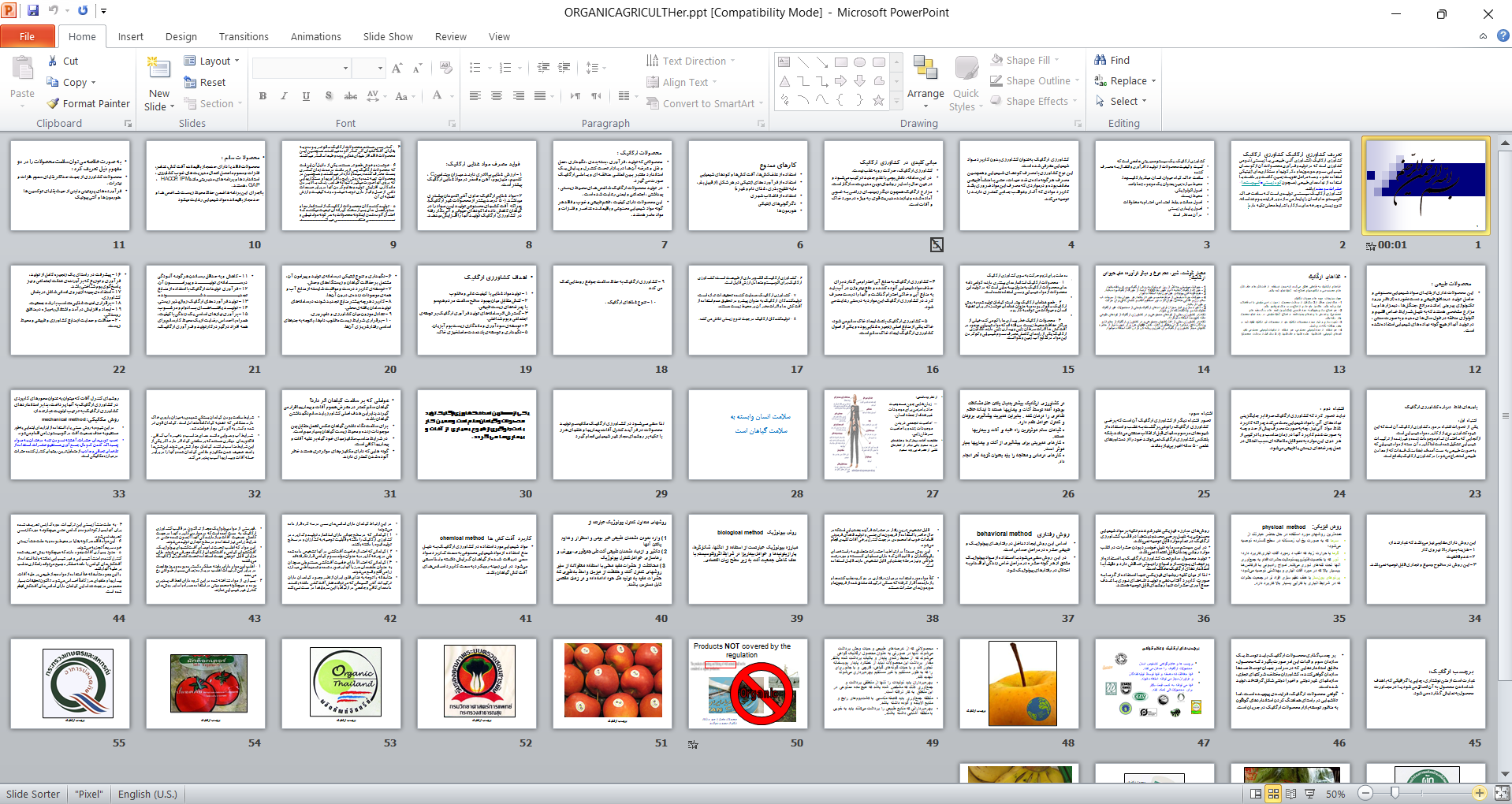1512x804 pixels.
Task: Click Decrease Indent icon
Action: [x=543, y=68]
